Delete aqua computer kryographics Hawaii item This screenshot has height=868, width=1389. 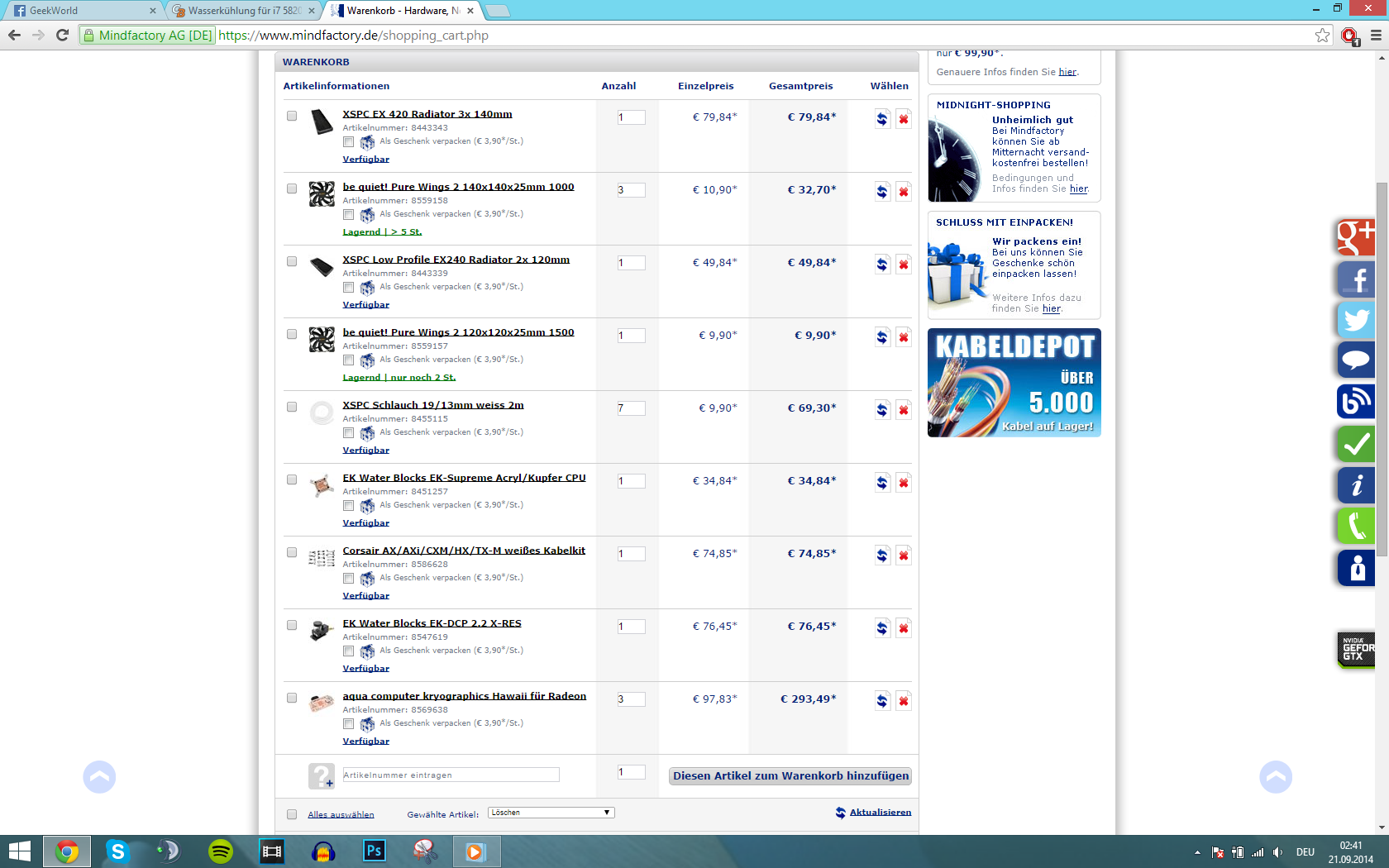pyautogui.click(x=904, y=700)
